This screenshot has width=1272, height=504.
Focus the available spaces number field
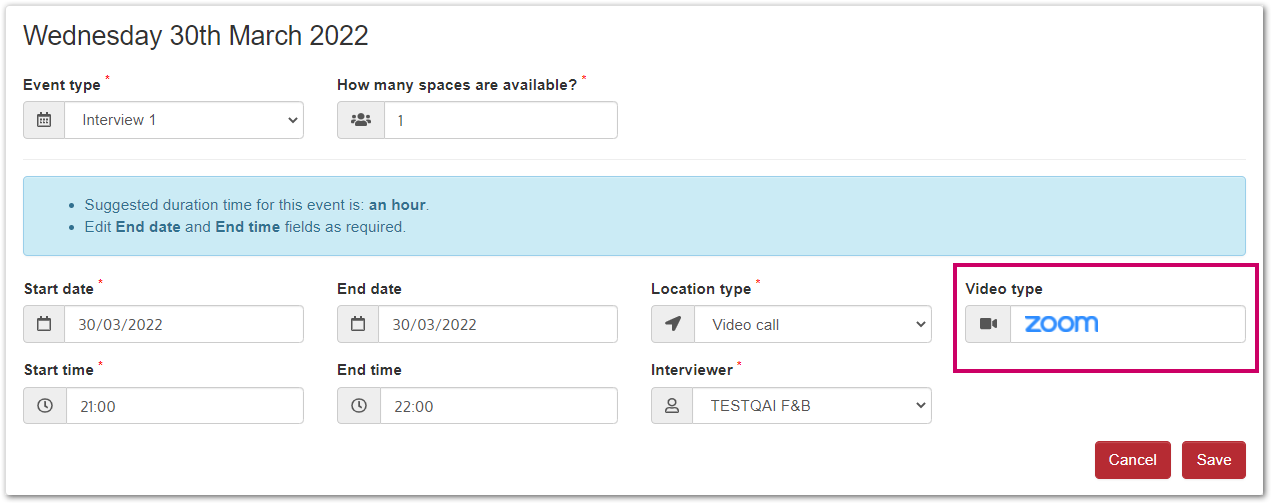click(500, 120)
